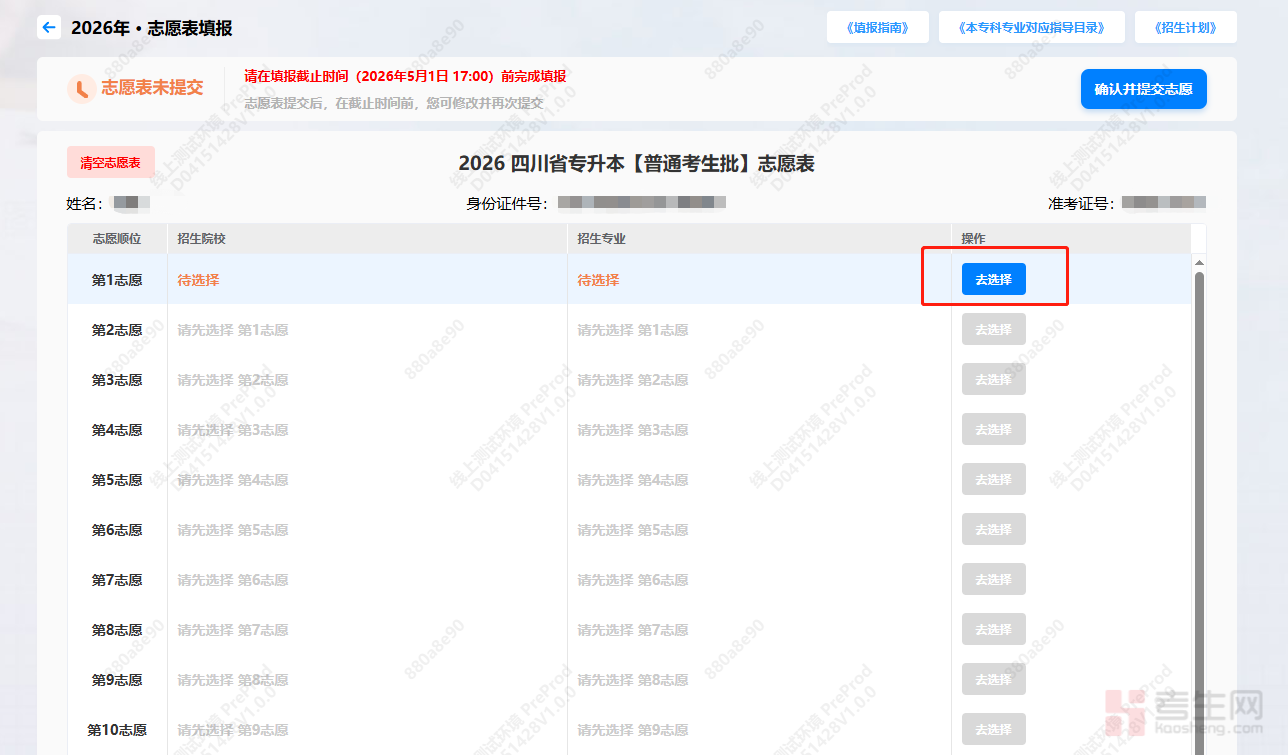Click the scrollbar up arrow

(1199, 262)
